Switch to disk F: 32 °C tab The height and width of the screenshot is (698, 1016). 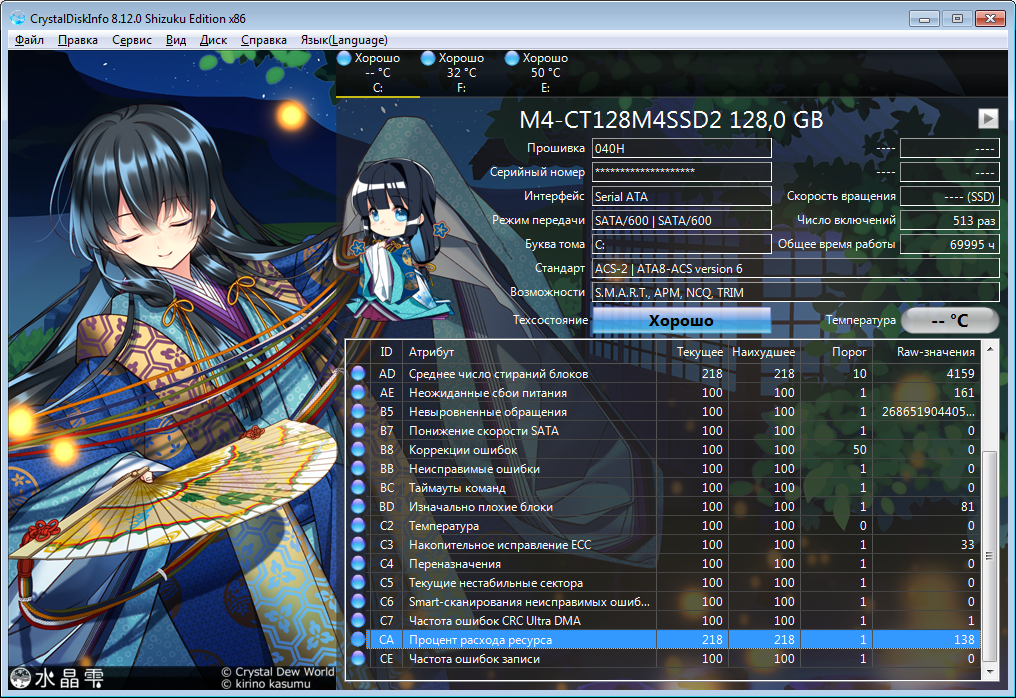461,73
